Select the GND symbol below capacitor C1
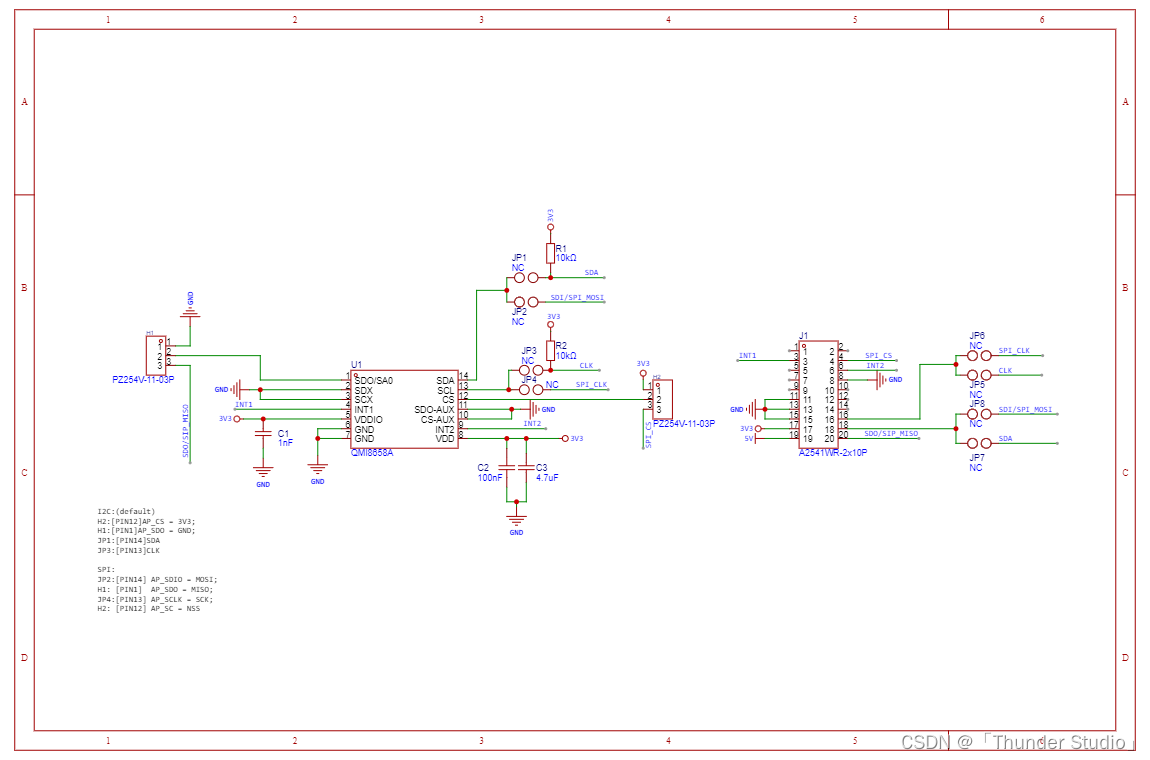1150x760 pixels. pos(263,474)
